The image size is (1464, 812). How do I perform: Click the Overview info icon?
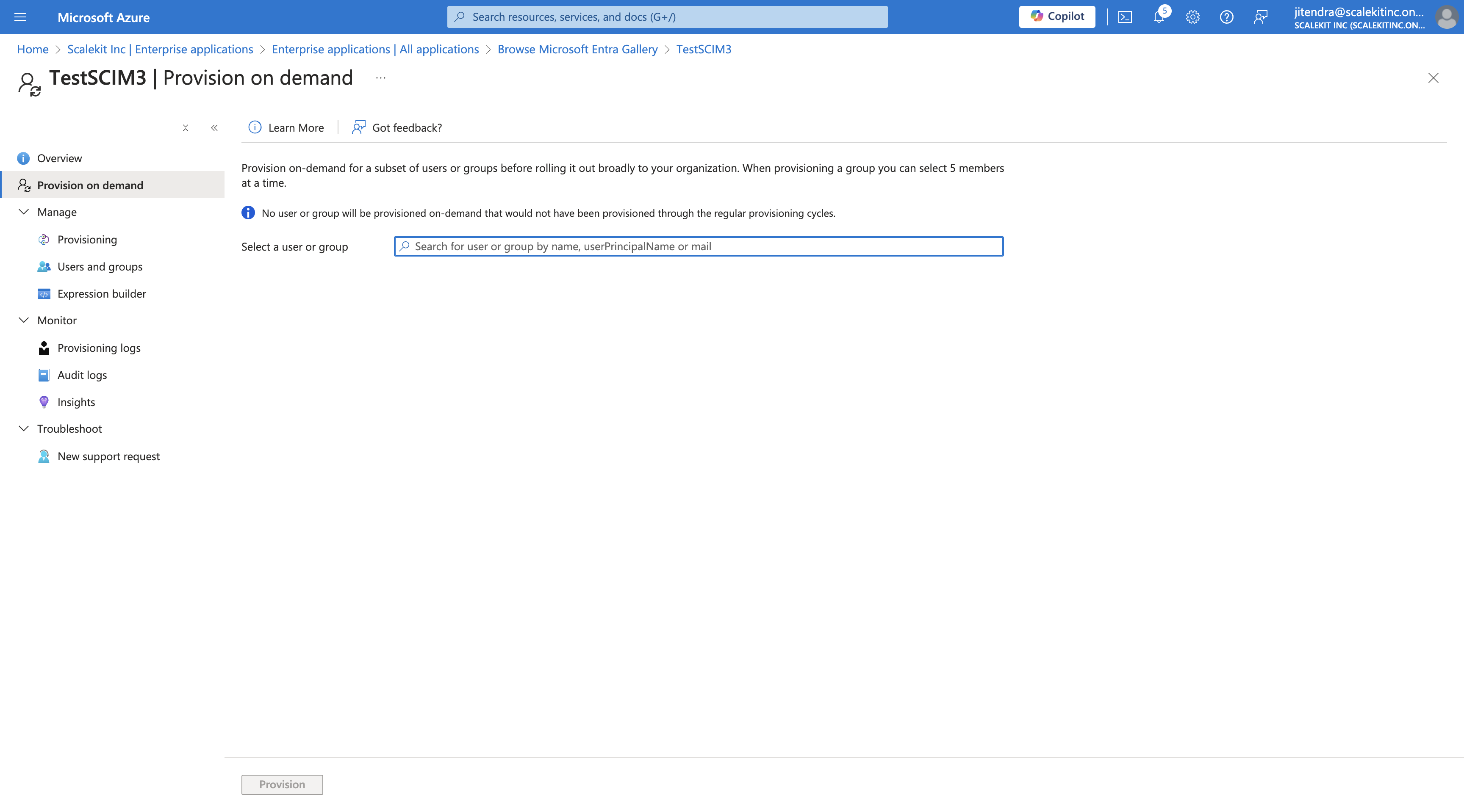(23, 158)
